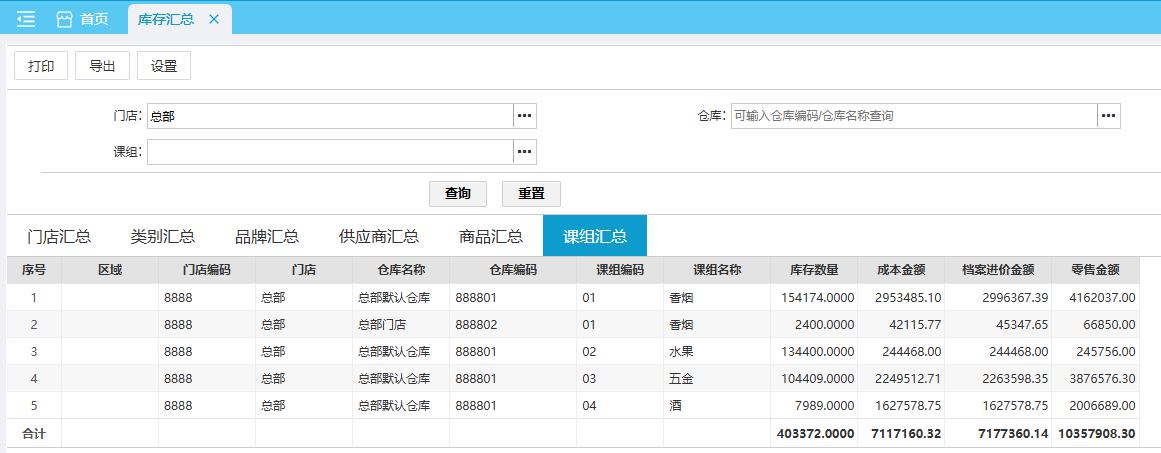Open the 仓库 selection ellipsis button

1108,116
